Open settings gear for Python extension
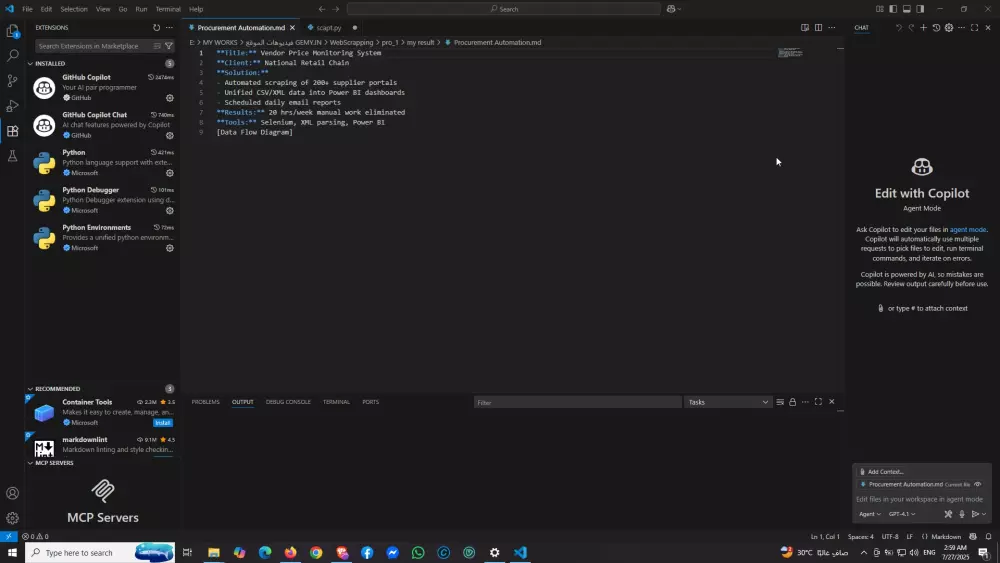 point(170,173)
